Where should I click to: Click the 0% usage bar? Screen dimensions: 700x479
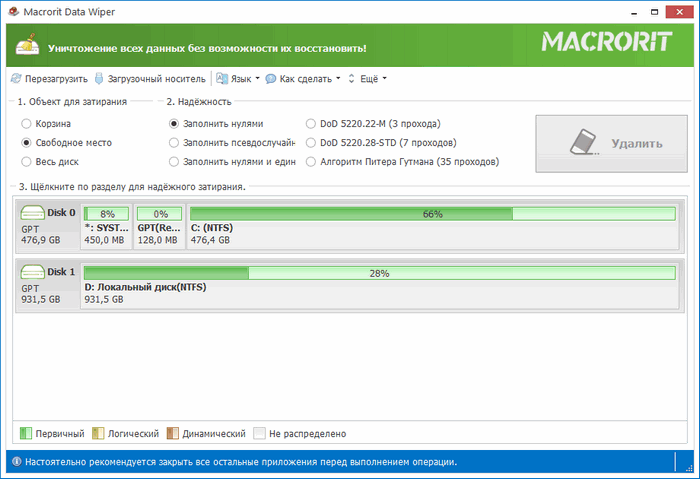[160, 214]
